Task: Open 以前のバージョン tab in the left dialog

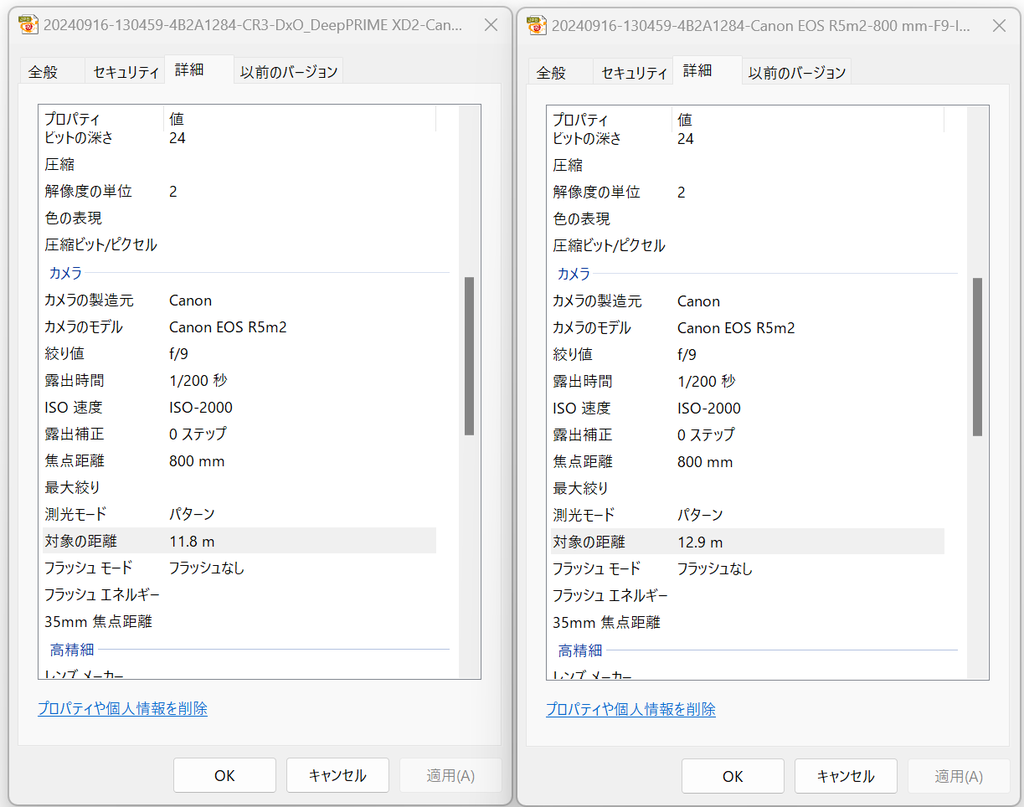Action: tap(289, 72)
